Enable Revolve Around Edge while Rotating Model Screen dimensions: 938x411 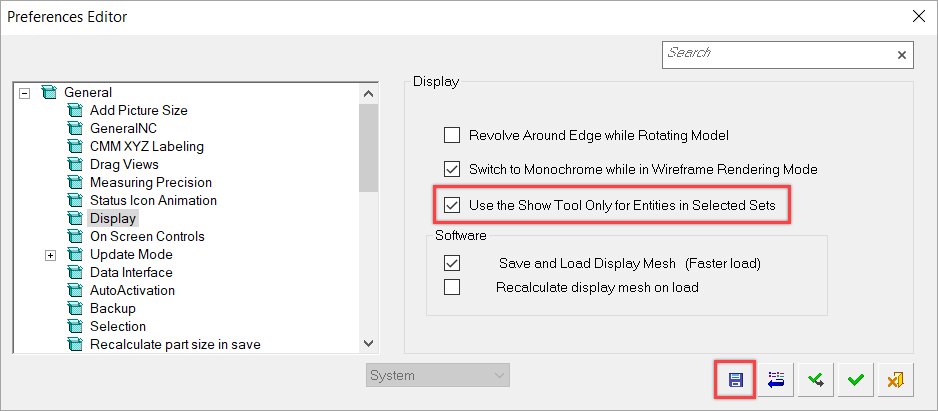pyautogui.click(x=452, y=135)
